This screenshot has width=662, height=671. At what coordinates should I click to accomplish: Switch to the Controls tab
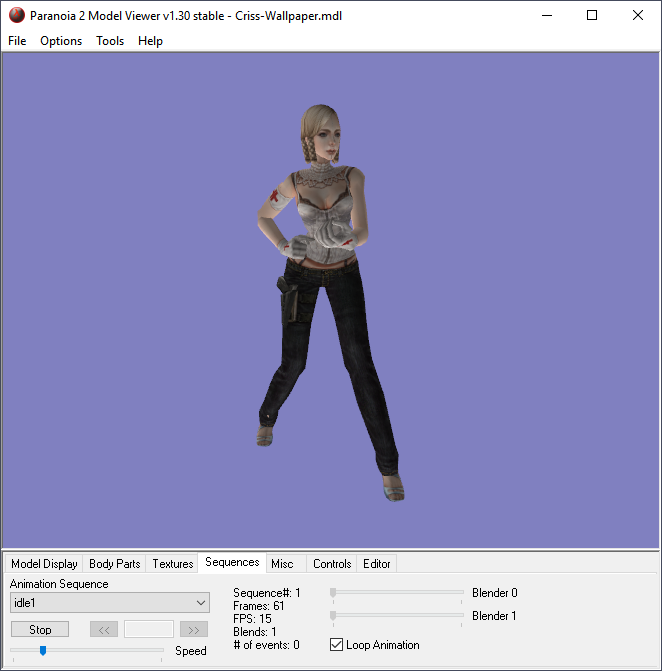[332, 564]
